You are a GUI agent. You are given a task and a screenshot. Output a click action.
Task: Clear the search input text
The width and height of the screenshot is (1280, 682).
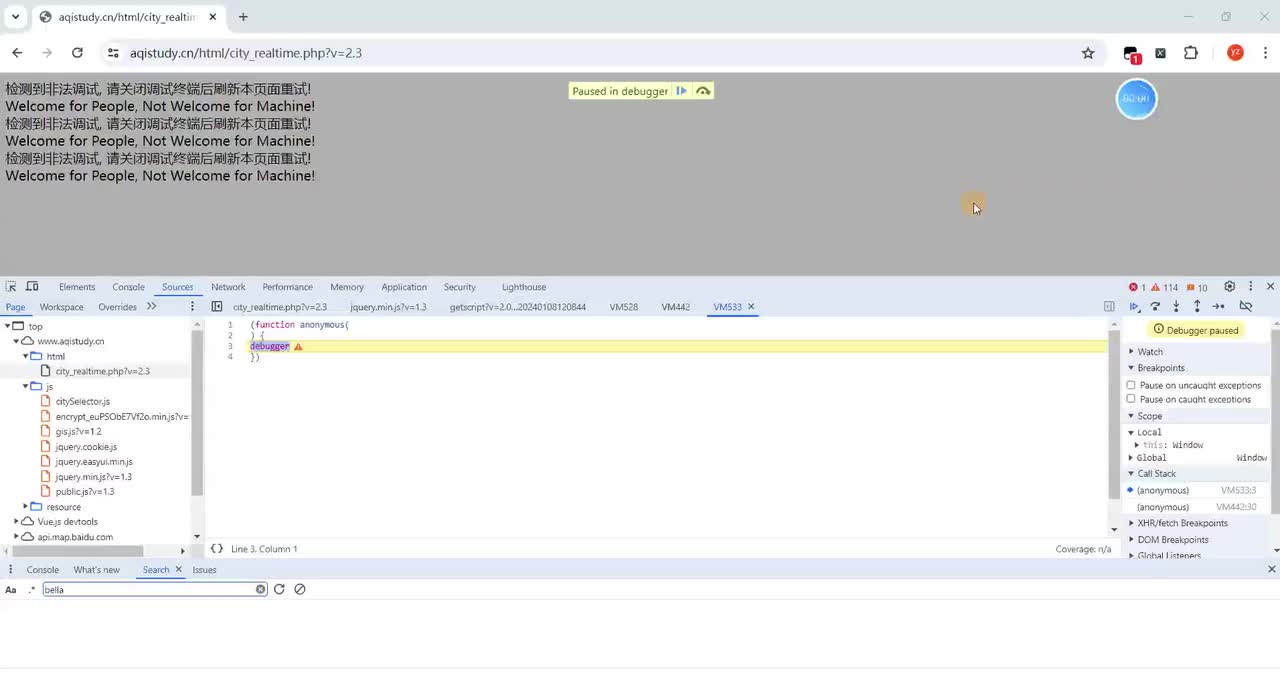coord(261,590)
